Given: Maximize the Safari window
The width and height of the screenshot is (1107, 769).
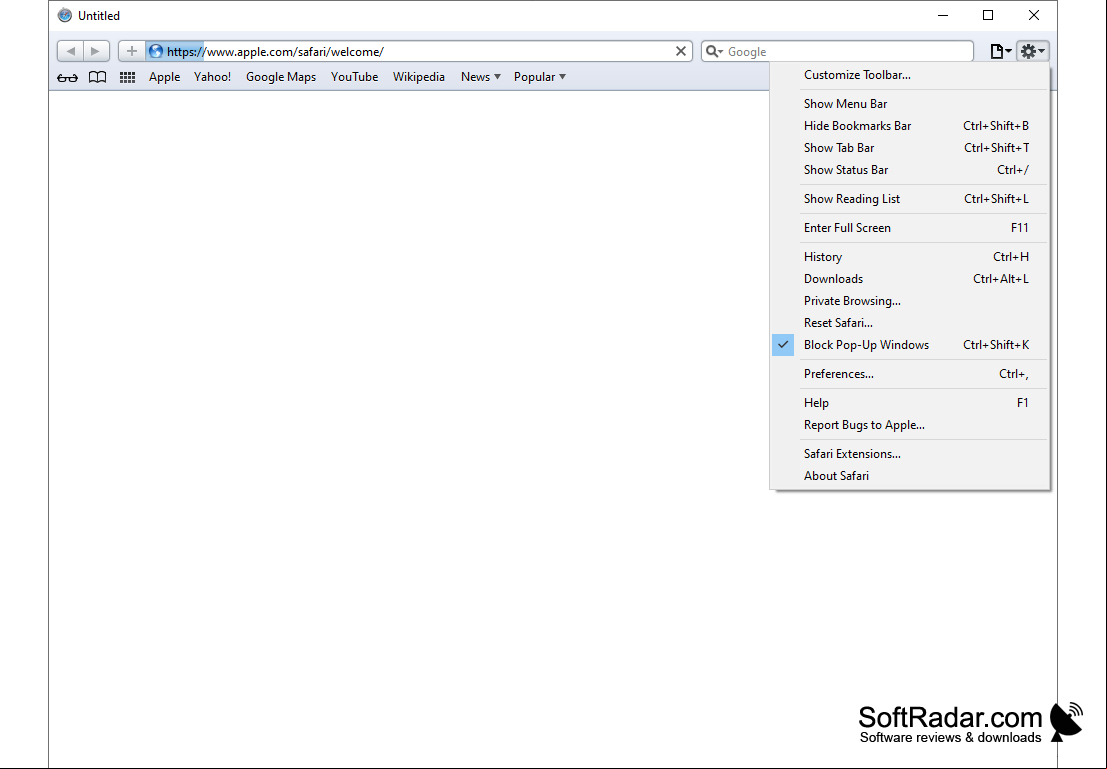Looking at the screenshot, I should [988, 16].
